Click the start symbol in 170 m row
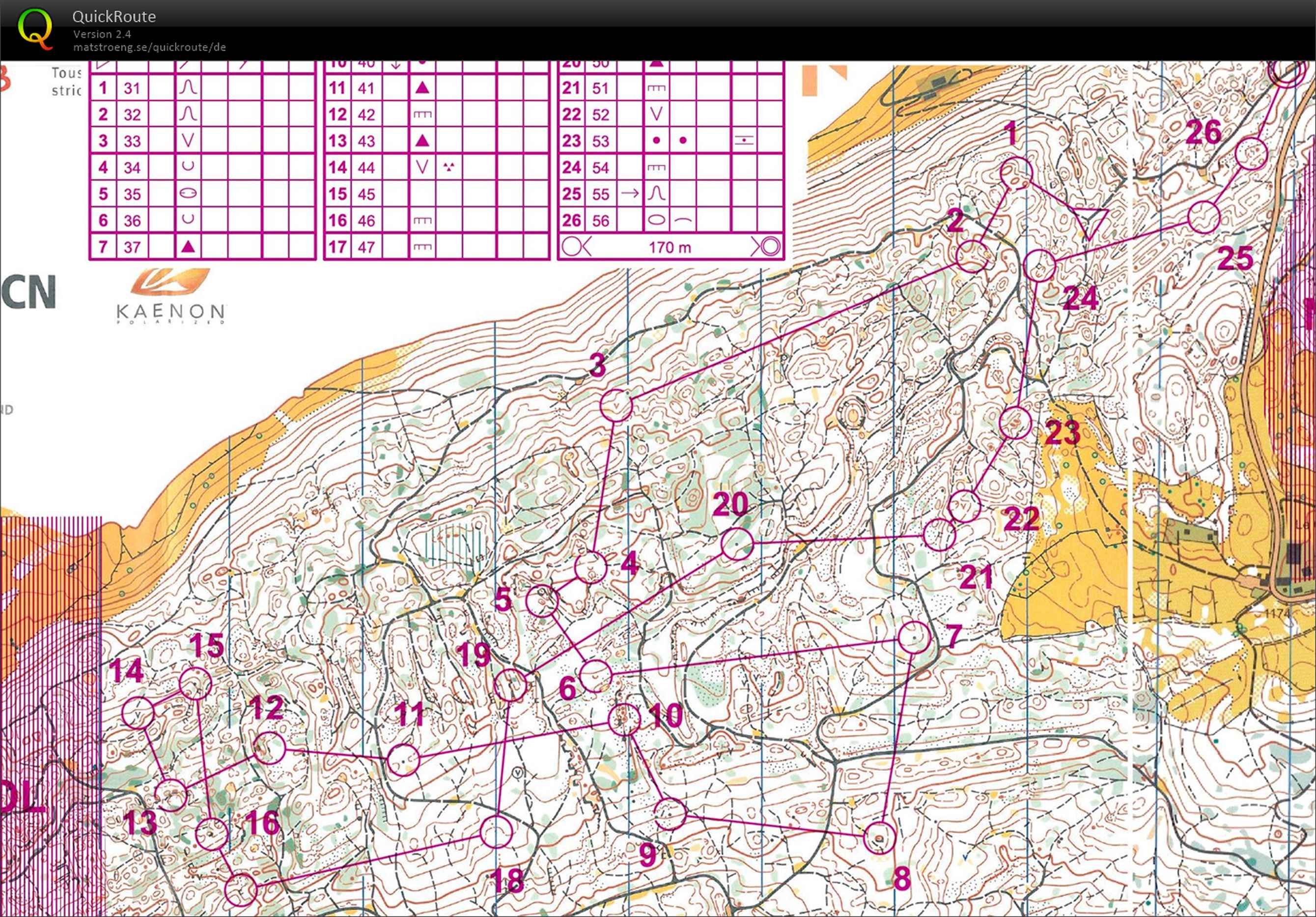Viewport: 1316px width, 917px height. point(575,247)
